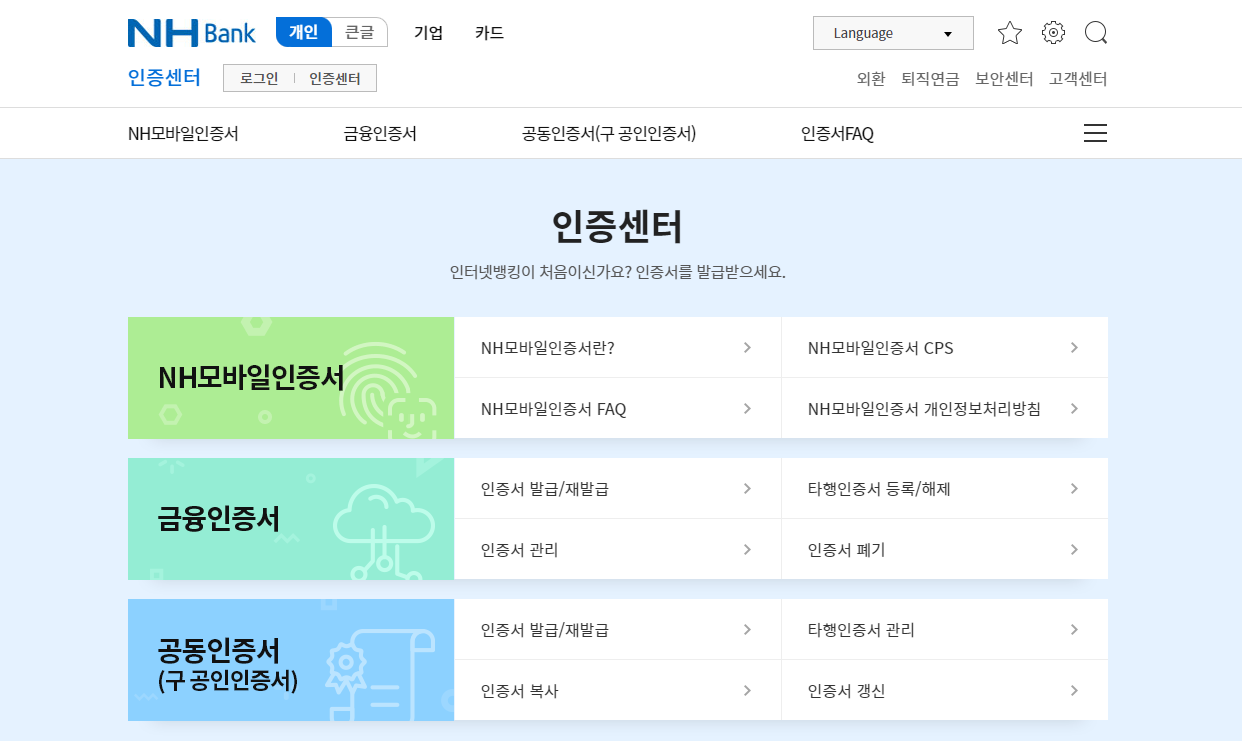Open 금융인증서 인증서 발급/재발급 link
The width and height of the screenshot is (1242, 741).
tap(618, 488)
